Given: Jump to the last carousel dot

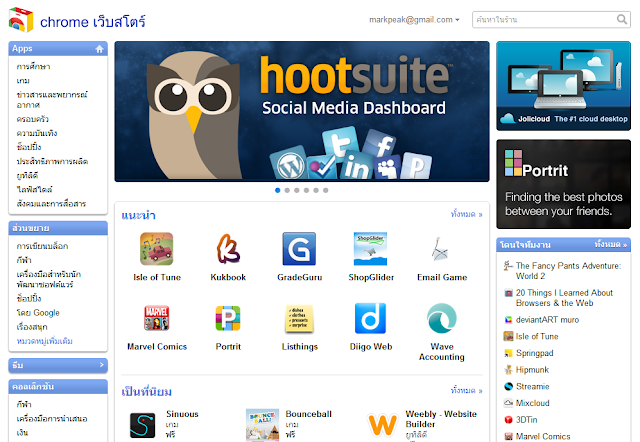Looking at the screenshot, I should pos(326,190).
